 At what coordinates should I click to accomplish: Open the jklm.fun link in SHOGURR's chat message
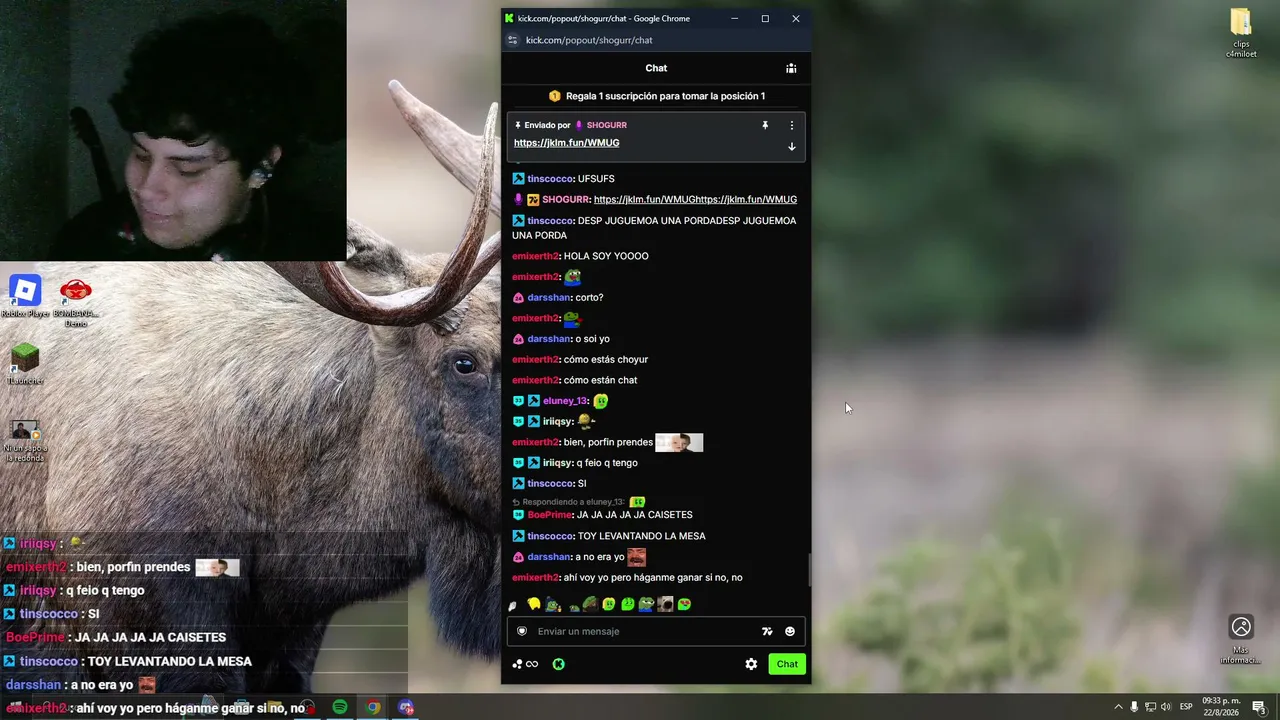(x=695, y=199)
